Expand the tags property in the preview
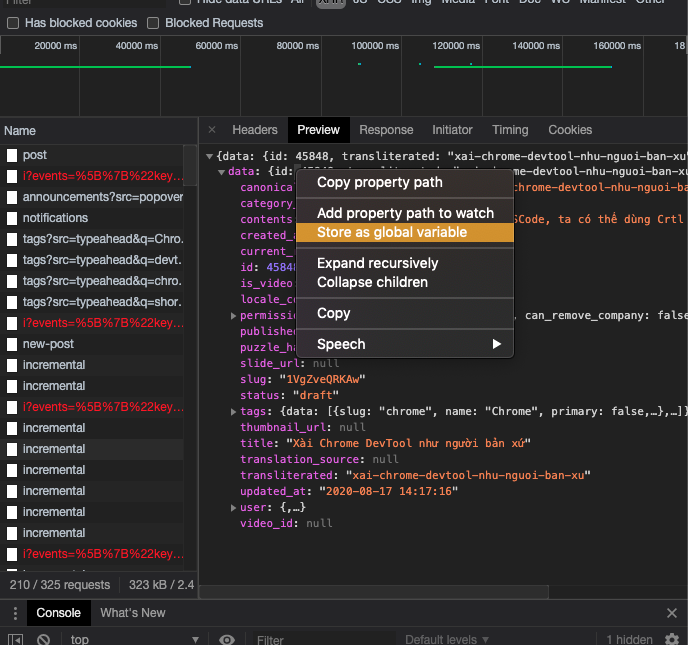The width and height of the screenshot is (688, 645). tap(233, 412)
